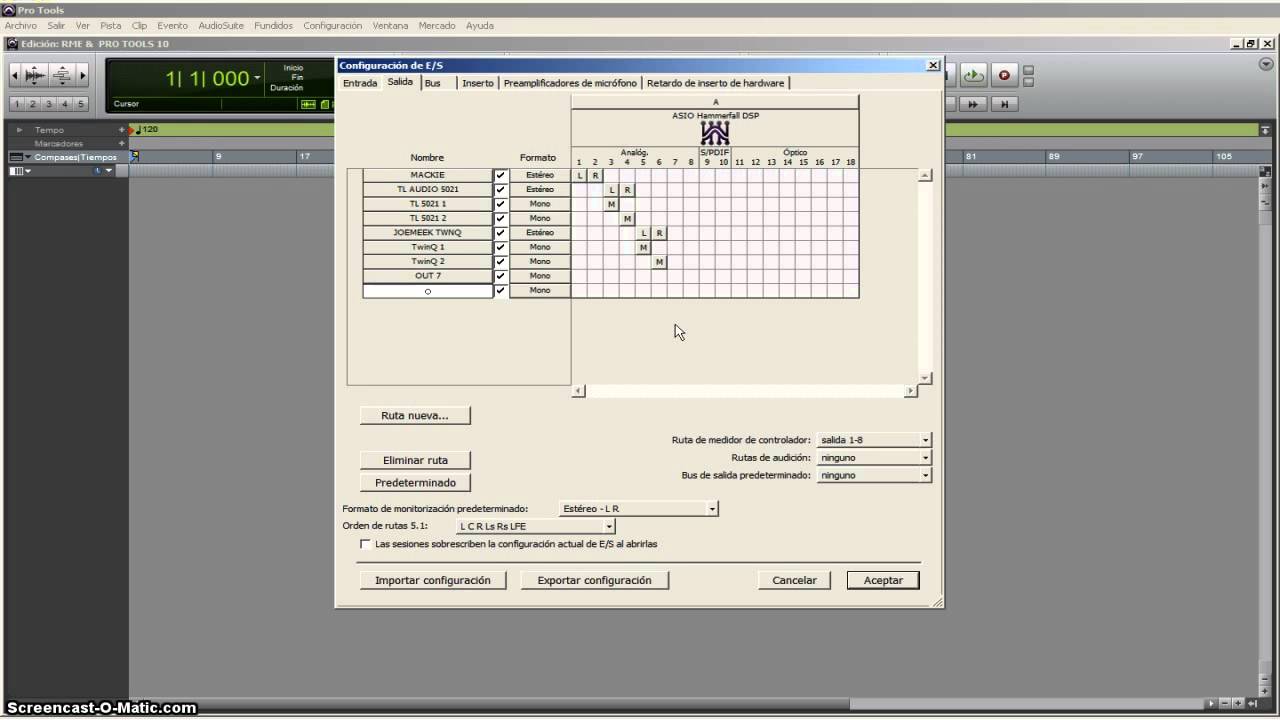Click the track height zoom button
1280x720 pixels.
tap(62, 75)
